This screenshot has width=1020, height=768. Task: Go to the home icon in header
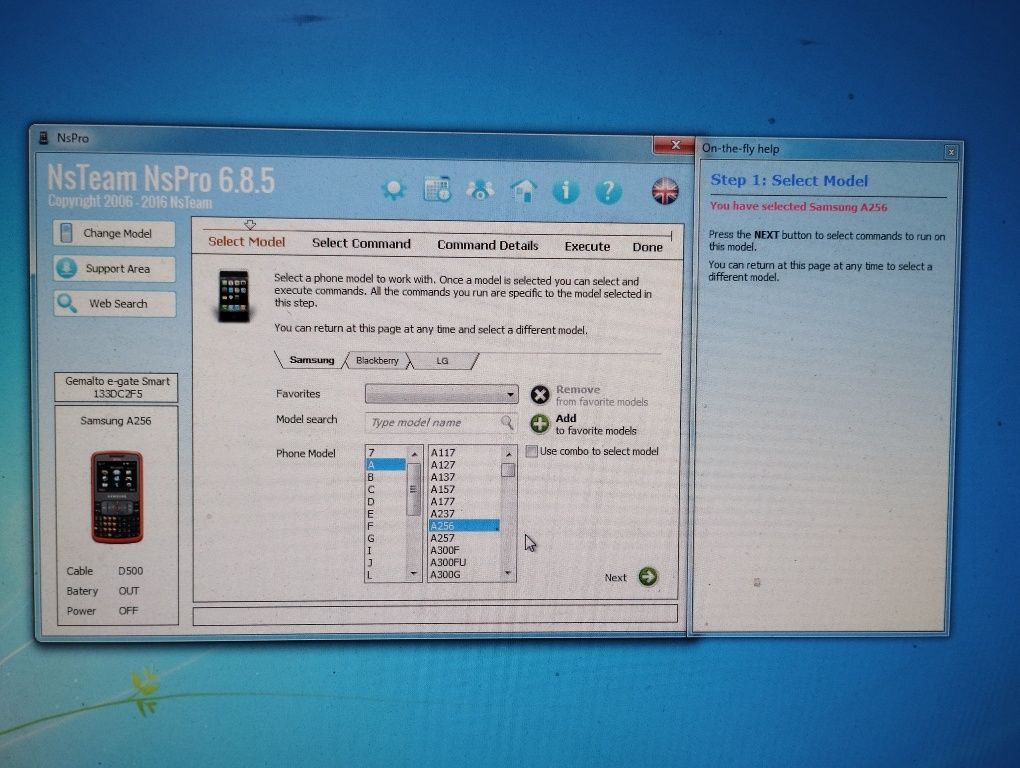coord(524,191)
